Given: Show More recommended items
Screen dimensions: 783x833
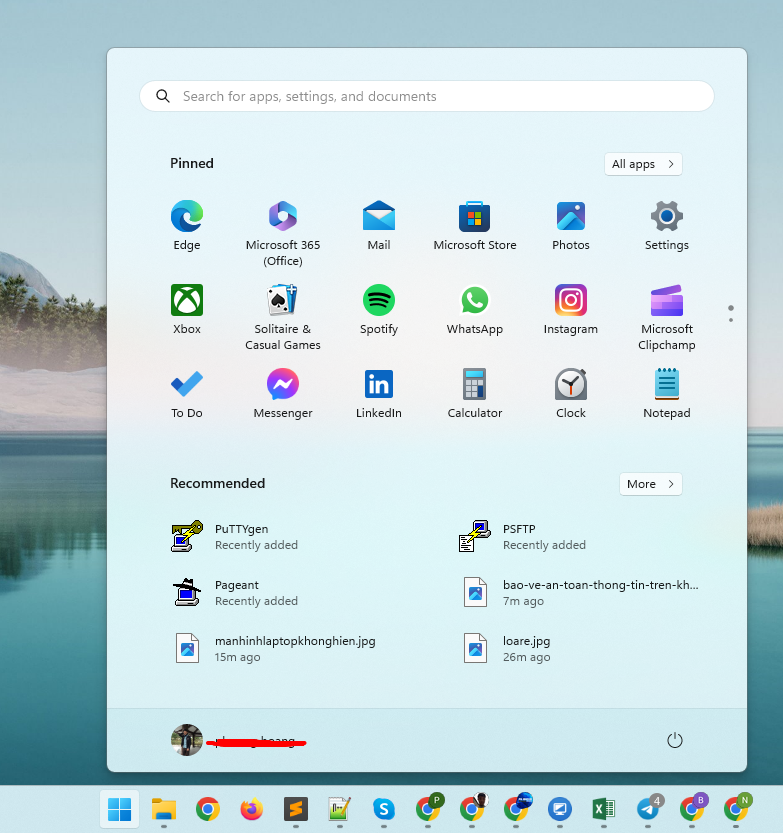Looking at the screenshot, I should [x=650, y=484].
